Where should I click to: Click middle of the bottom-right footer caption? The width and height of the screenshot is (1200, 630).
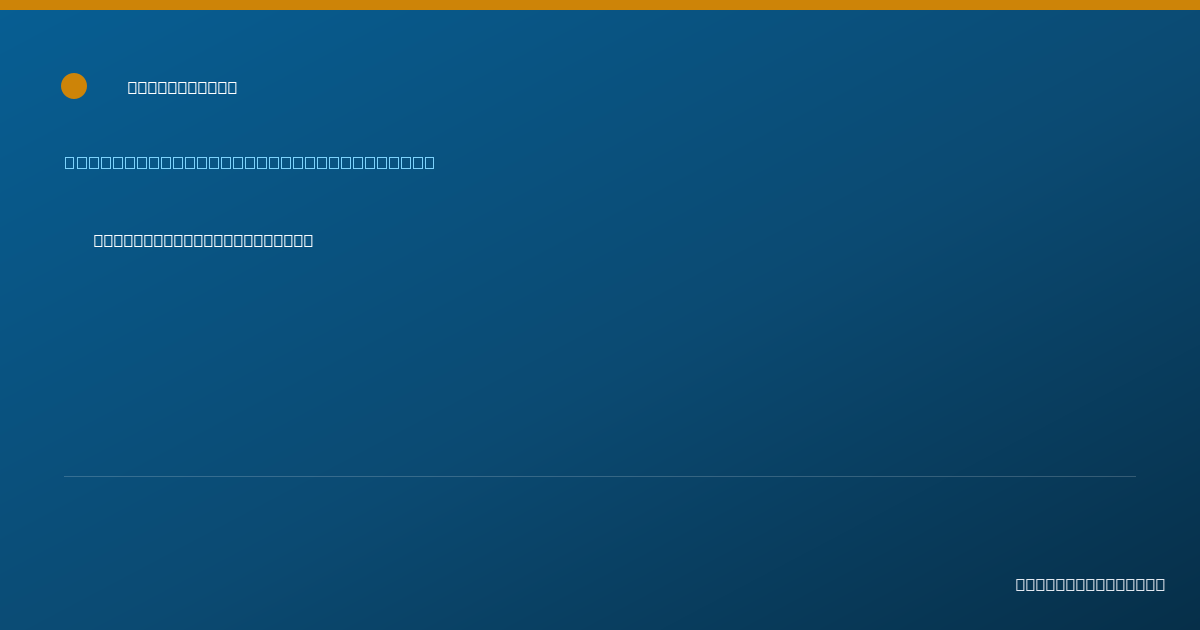[x=1090, y=584]
